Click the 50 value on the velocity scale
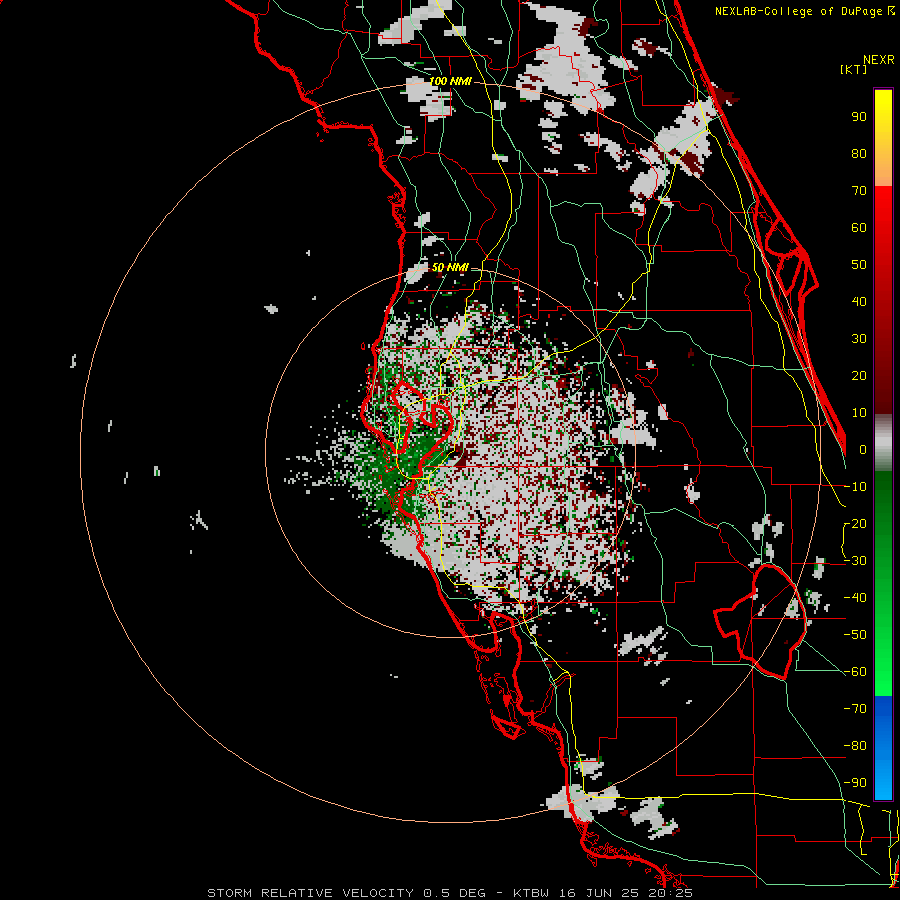Image resolution: width=900 pixels, height=900 pixels. pos(859,265)
